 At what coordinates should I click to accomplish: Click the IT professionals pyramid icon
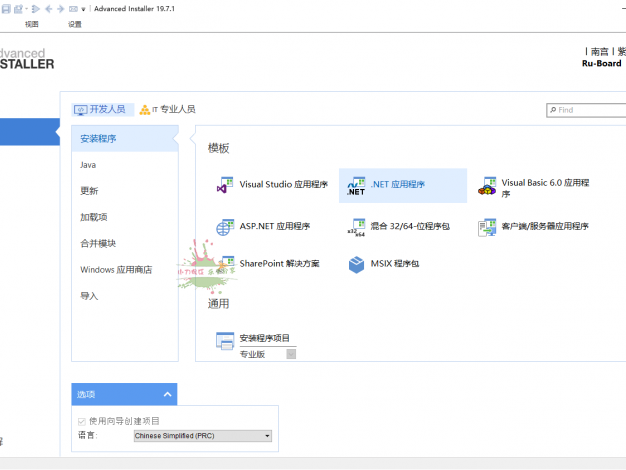coord(145,110)
